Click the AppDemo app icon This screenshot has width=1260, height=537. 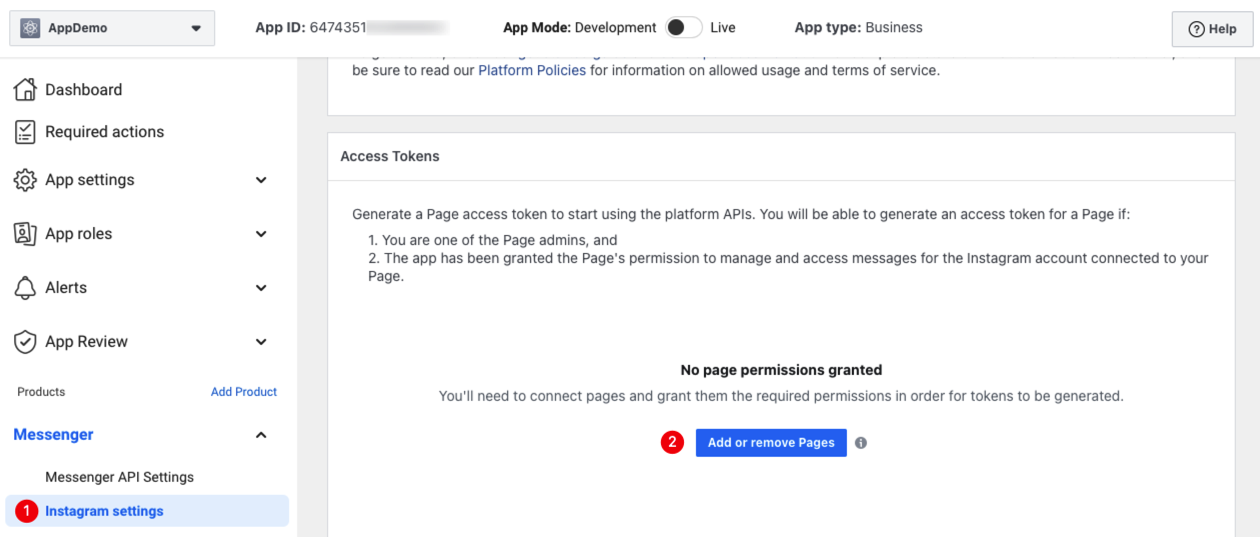(30, 28)
